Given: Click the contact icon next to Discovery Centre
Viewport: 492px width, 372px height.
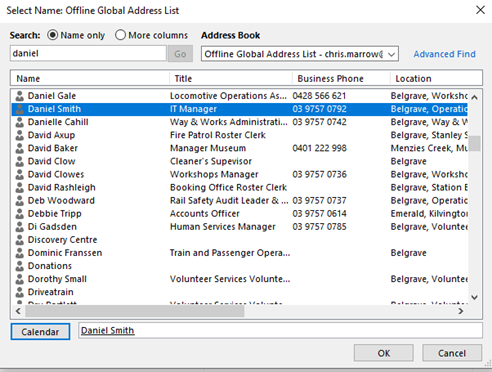Looking at the screenshot, I should coord(20,240).
